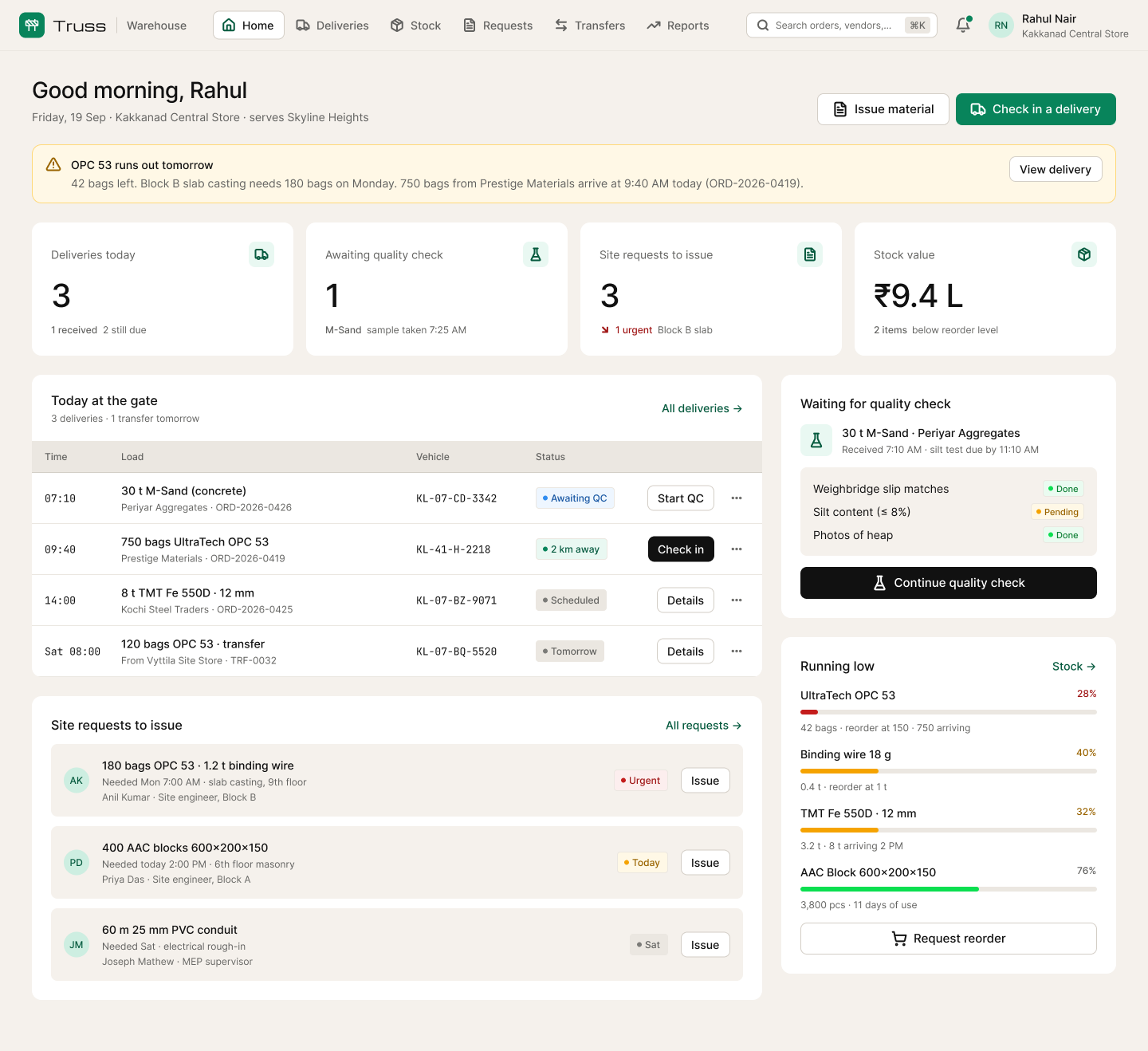Open more options for UltraTech OPC 53 row

(737, 549)
